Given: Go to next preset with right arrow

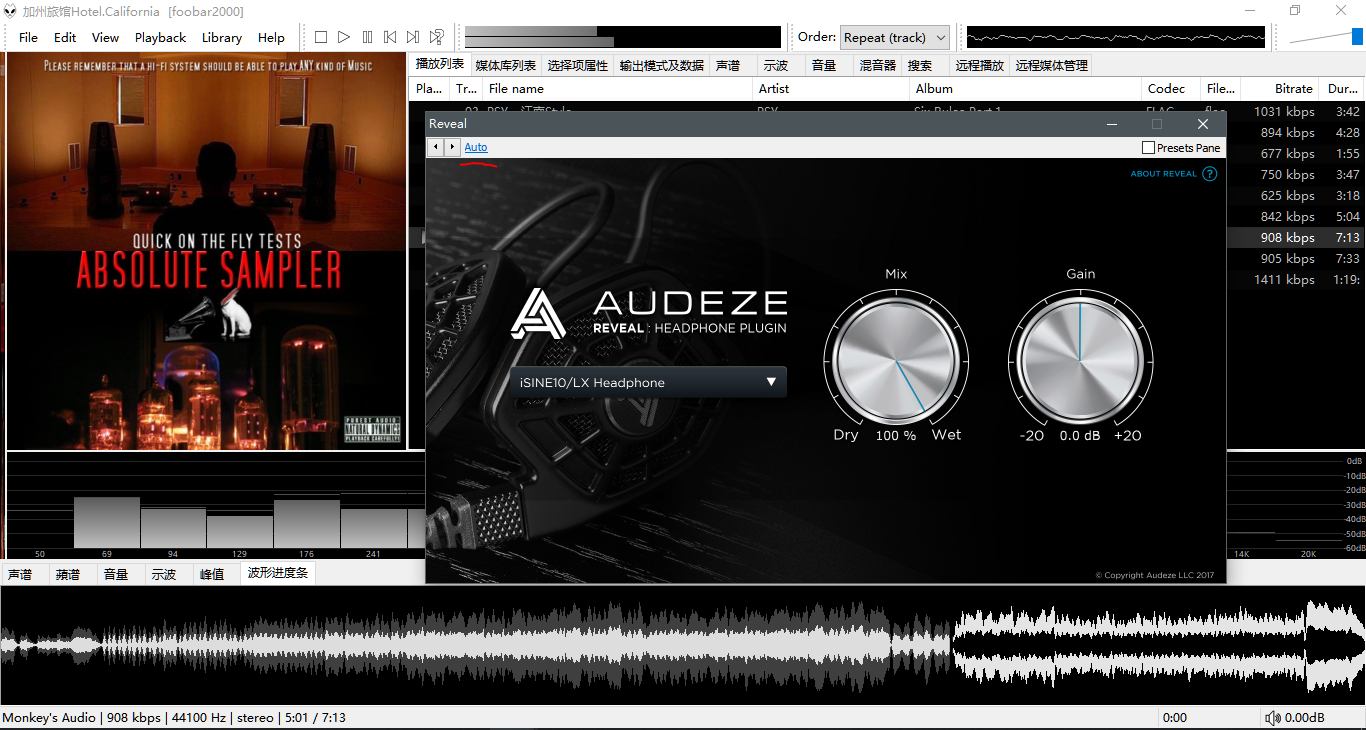Looking at the screenshot, I should coord(452,147).
